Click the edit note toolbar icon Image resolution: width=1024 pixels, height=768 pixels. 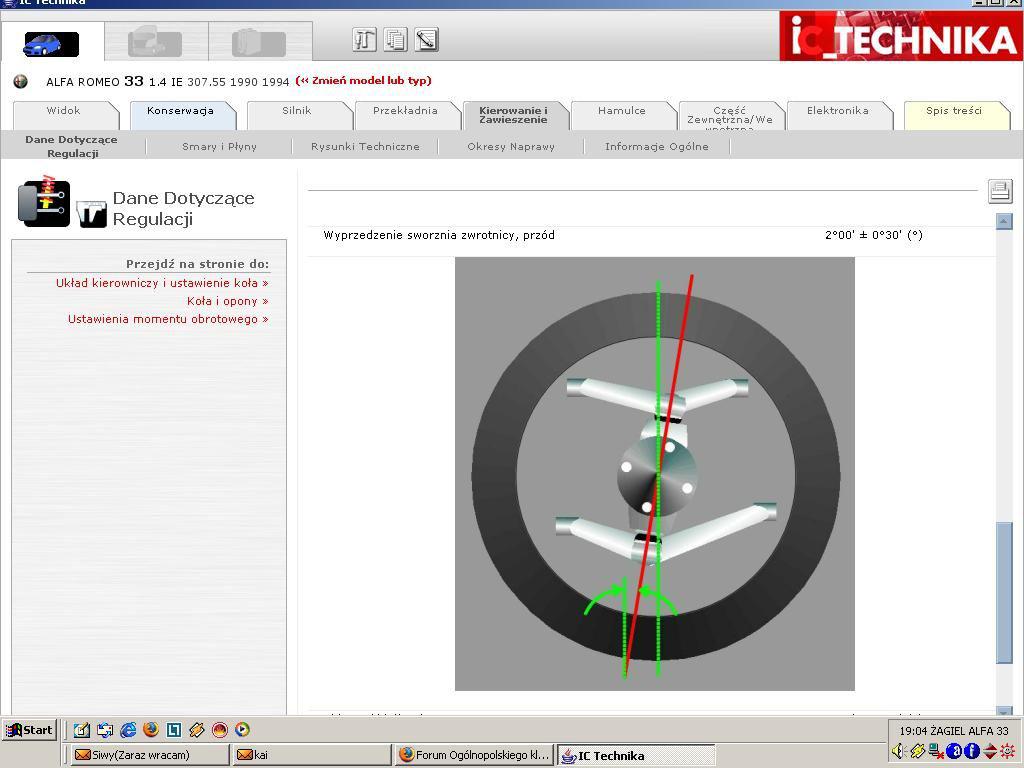(x=426, y=39)
